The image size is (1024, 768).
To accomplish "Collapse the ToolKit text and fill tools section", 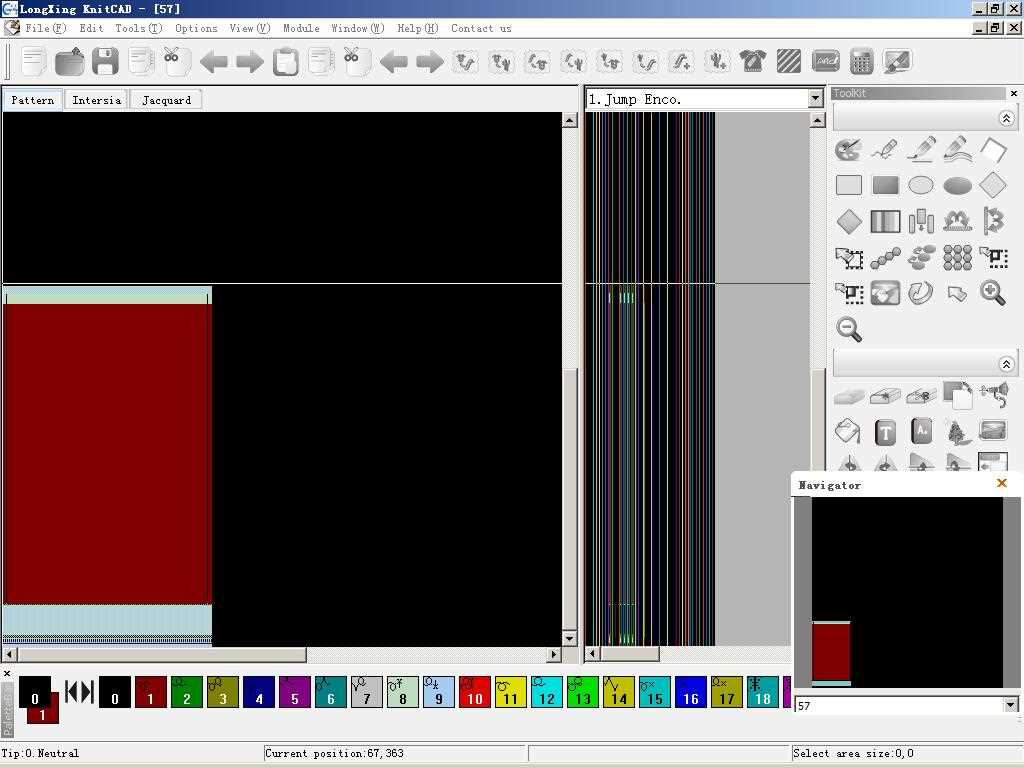I will pyautogui.click(x=1006, y=364).
